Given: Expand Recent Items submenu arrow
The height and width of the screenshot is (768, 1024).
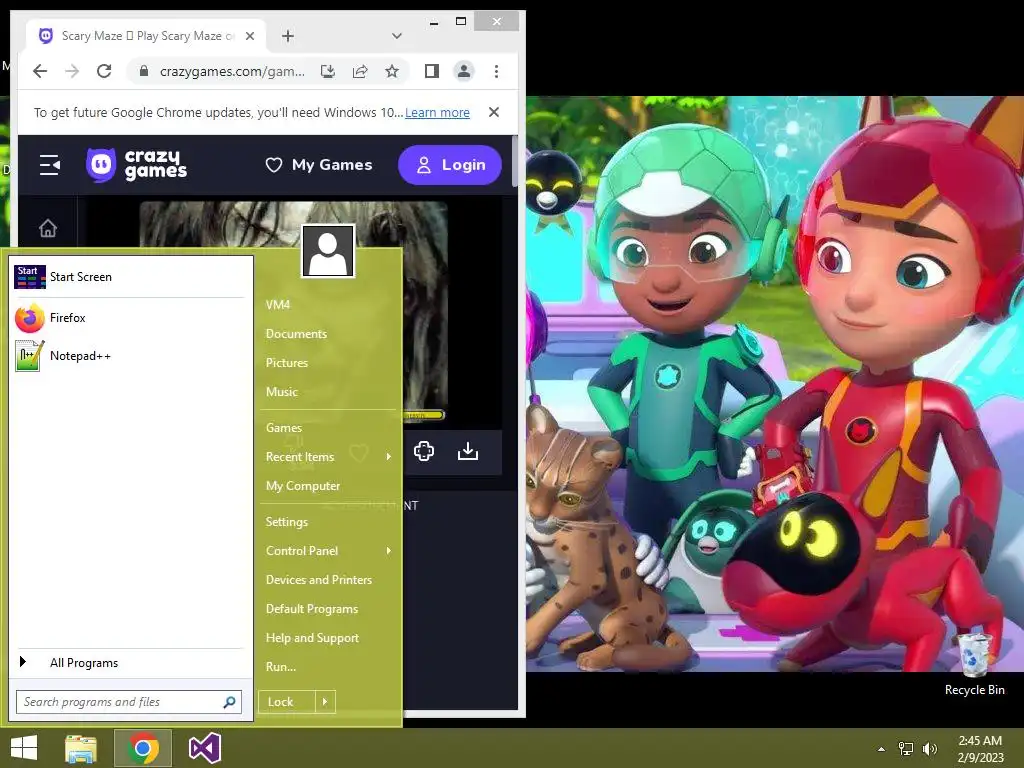Looking at the screenshot, I should (x=389, y=456).
